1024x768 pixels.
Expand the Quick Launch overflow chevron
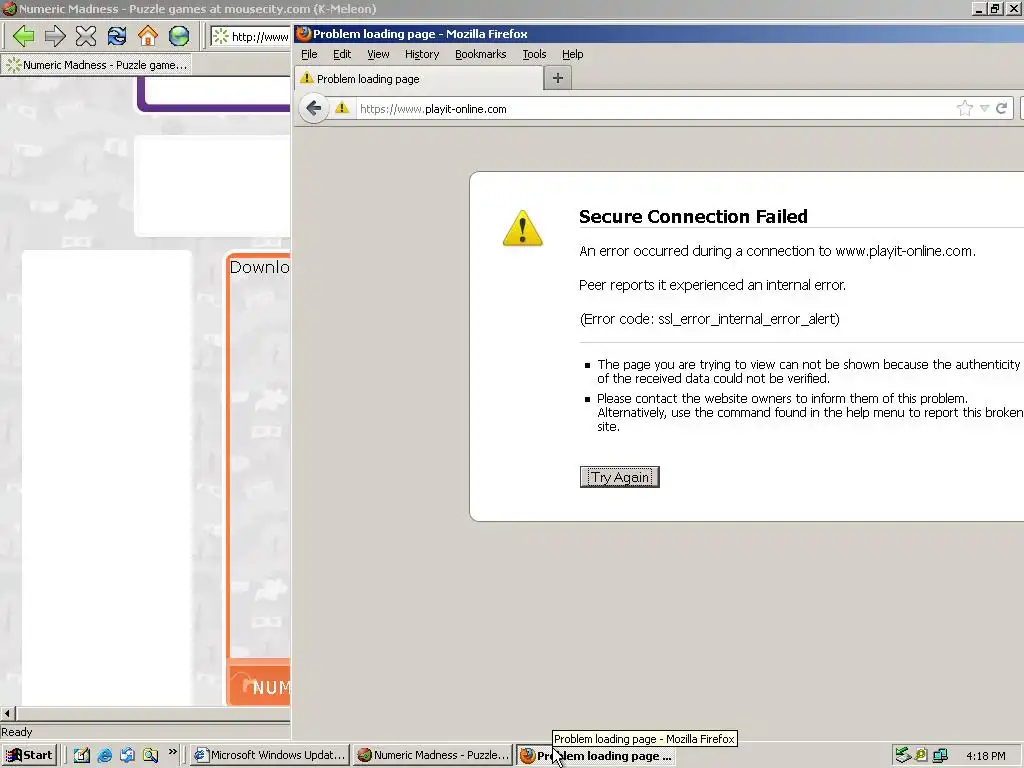[x=172, y=752]
